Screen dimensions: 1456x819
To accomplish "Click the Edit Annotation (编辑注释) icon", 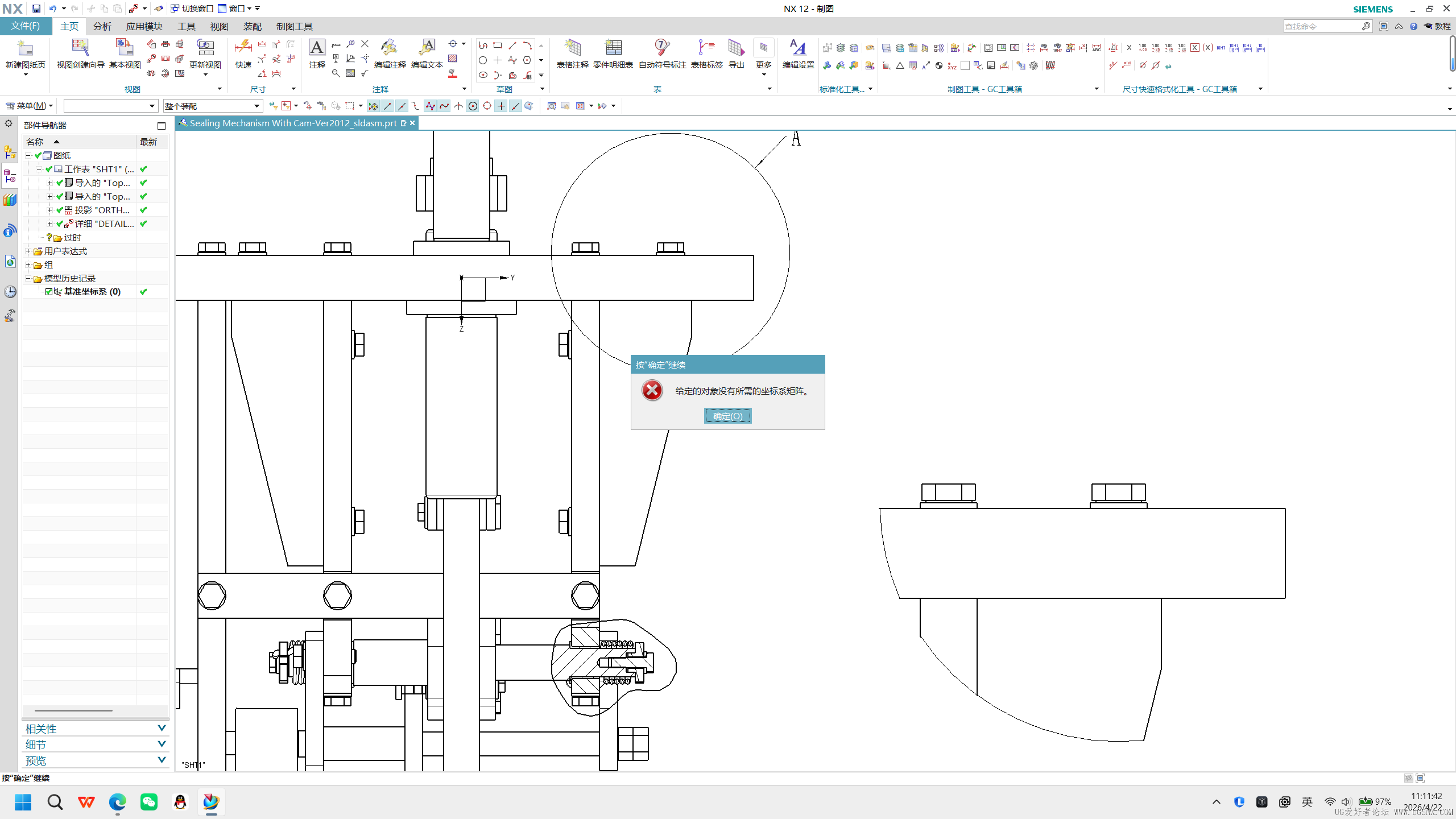I will point(390,47).
